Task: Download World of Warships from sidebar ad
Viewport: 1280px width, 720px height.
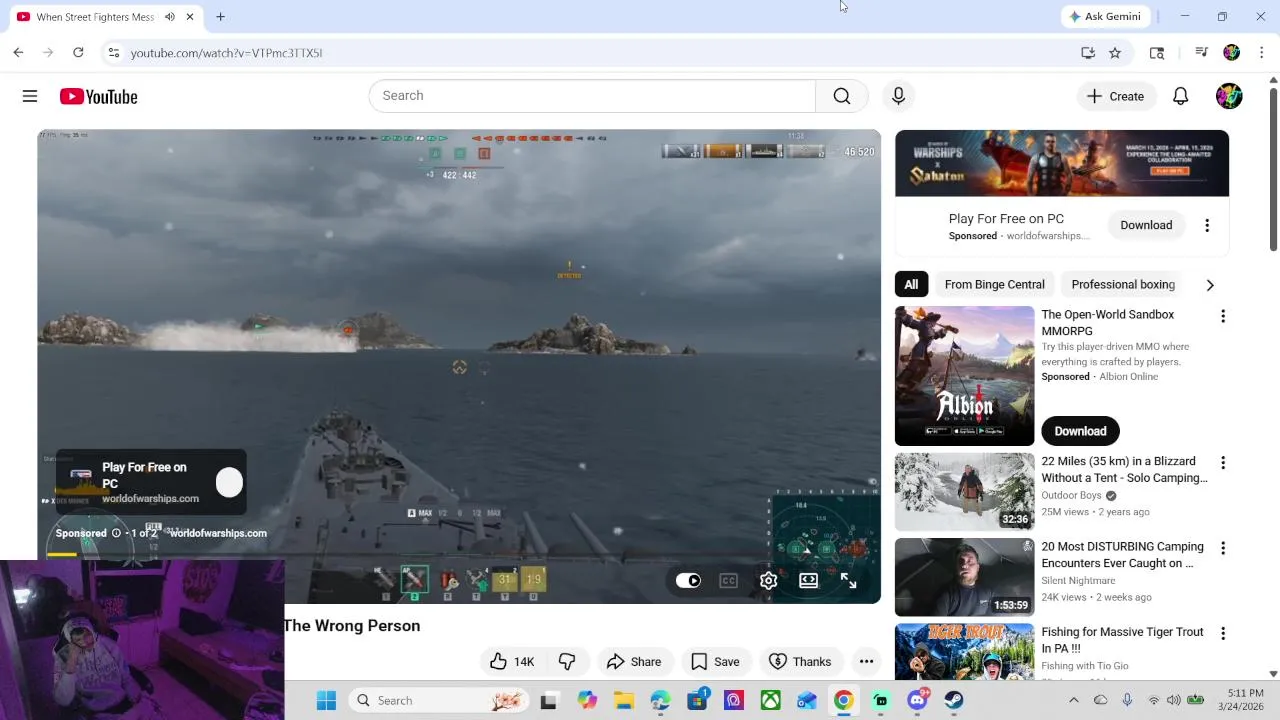Action: pyautogui.click(x=1146, y=225)
